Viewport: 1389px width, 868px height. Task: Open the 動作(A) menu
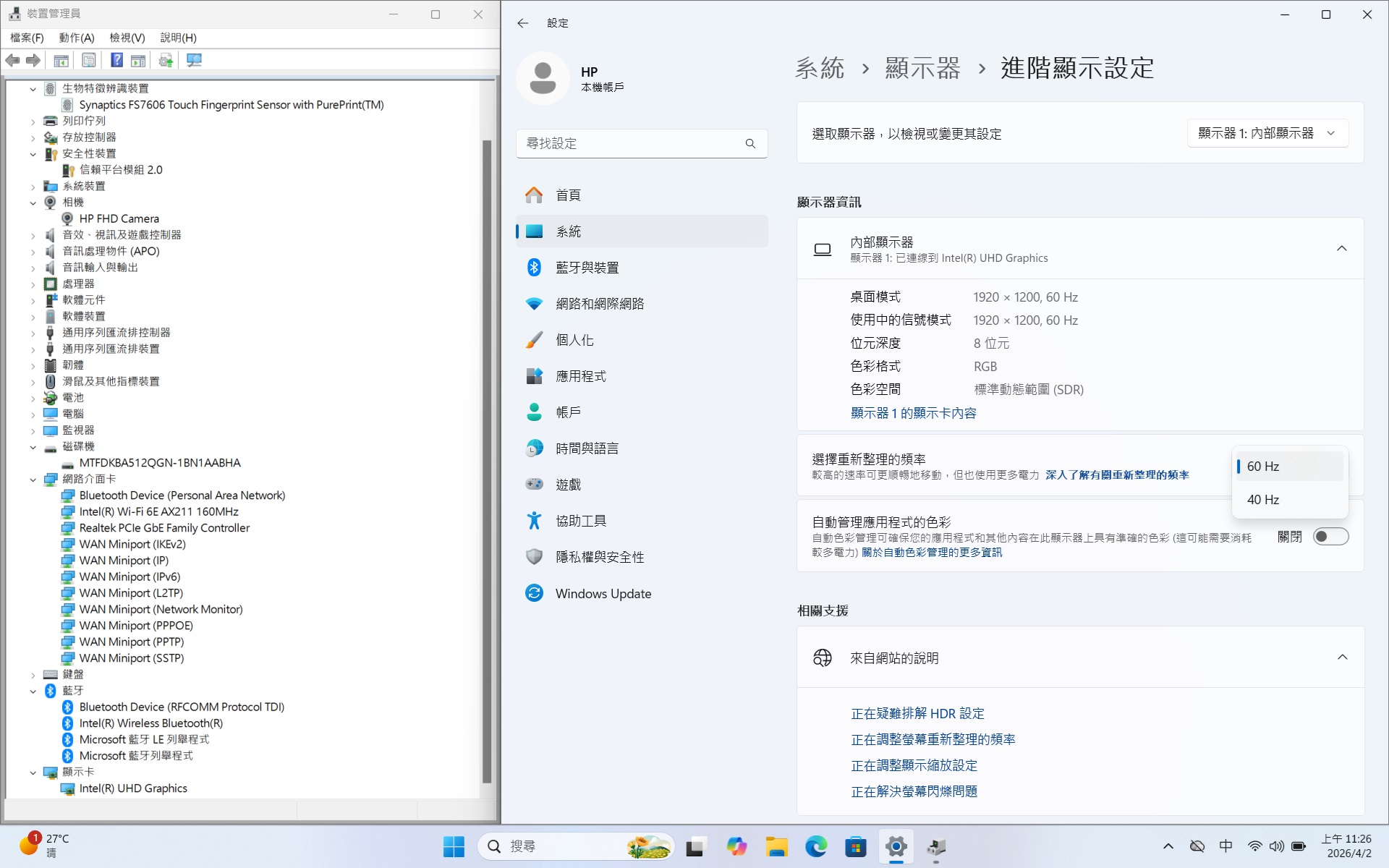point(76,38)
